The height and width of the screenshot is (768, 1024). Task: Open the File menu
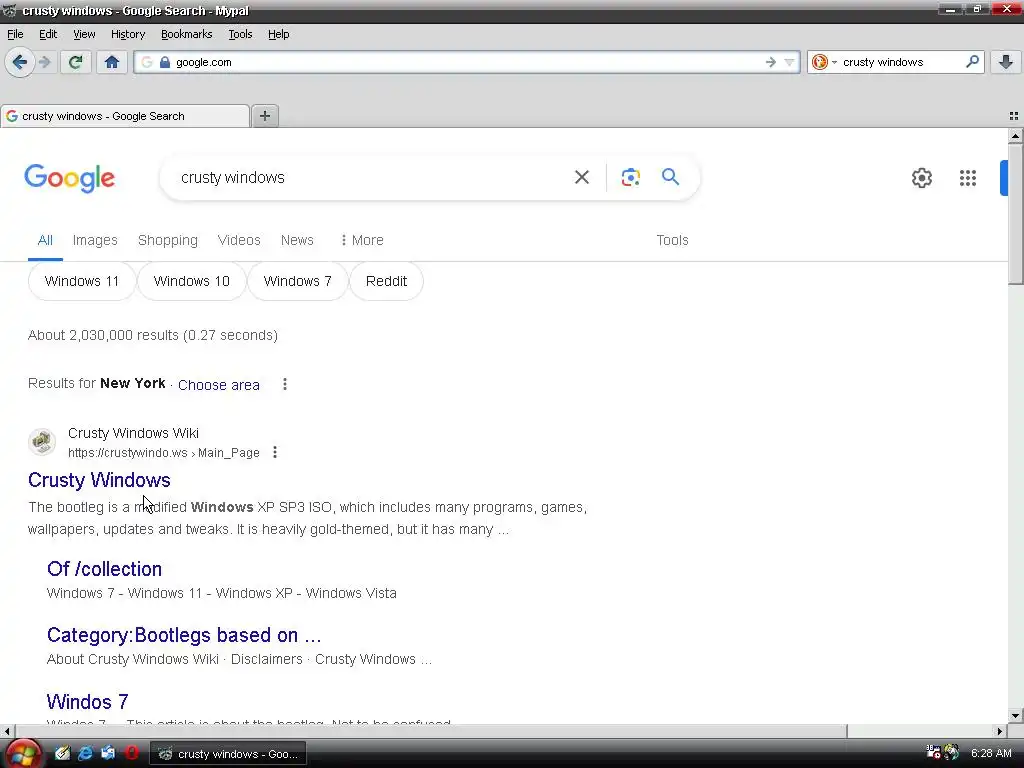(15, 34)
